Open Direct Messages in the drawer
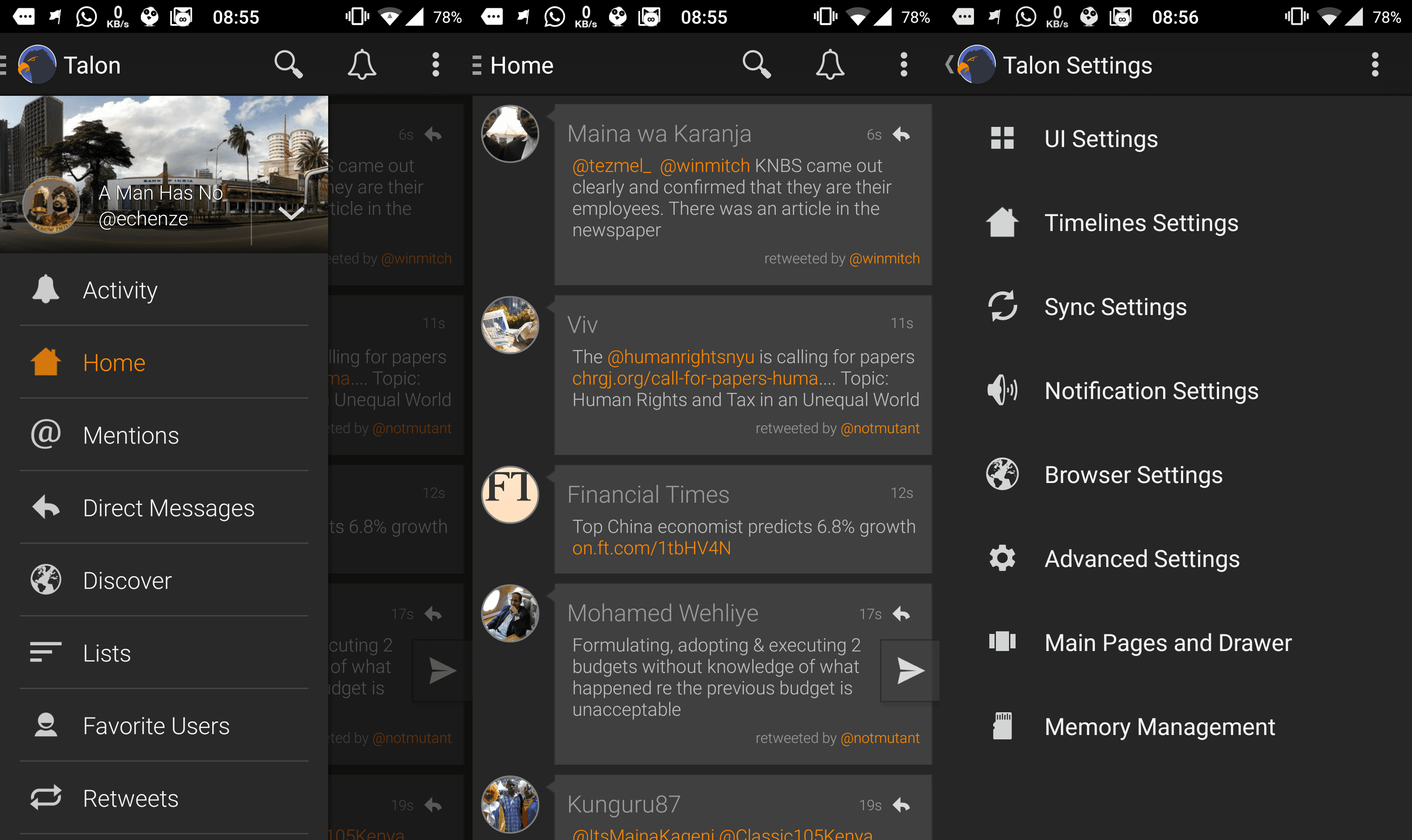This screenshot has width=1412, height=840. click(x=164, y=508)
